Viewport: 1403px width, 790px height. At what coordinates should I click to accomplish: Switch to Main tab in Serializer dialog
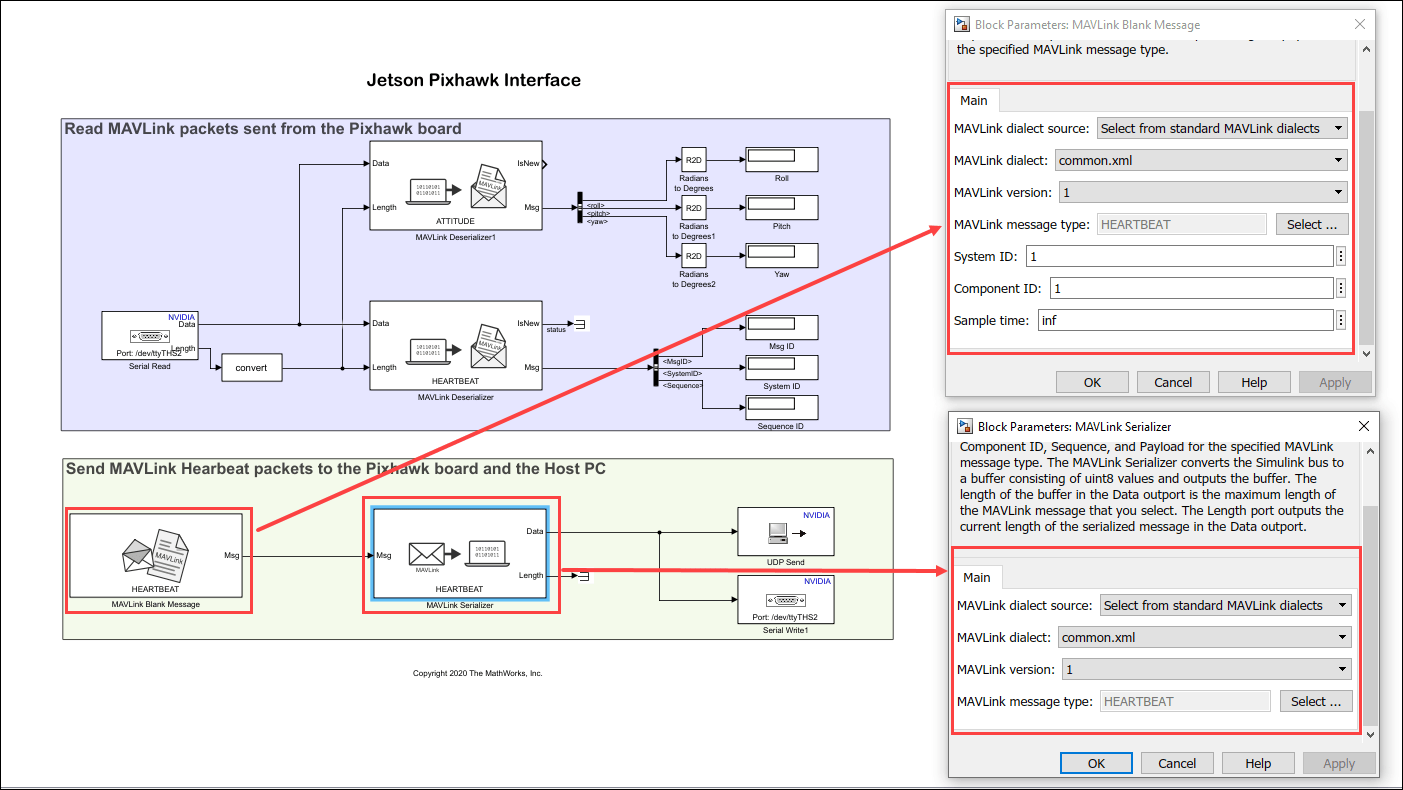[x=977, y=577]
